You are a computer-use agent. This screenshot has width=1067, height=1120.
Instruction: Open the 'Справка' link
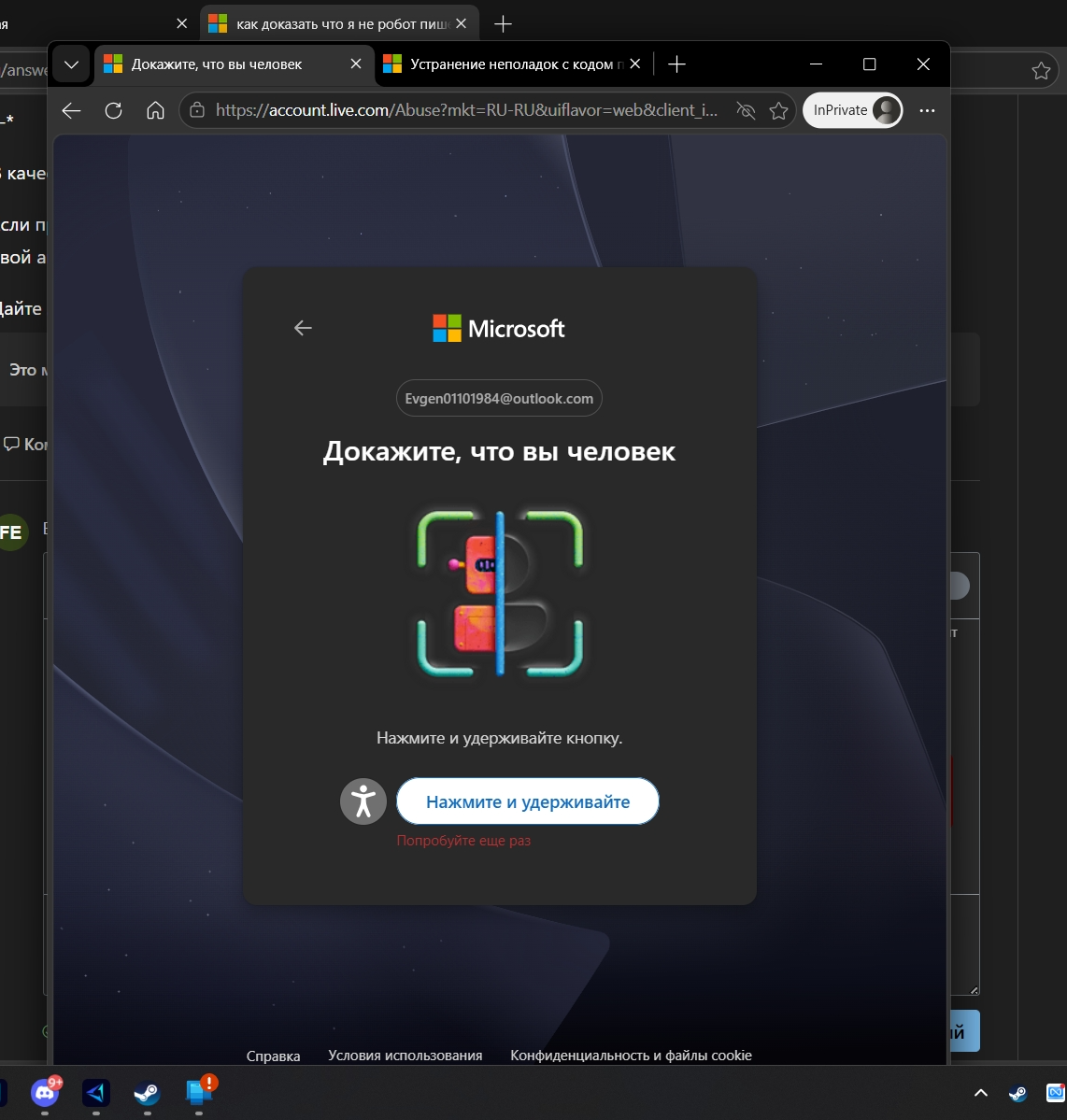click(x=273, y=1056)
